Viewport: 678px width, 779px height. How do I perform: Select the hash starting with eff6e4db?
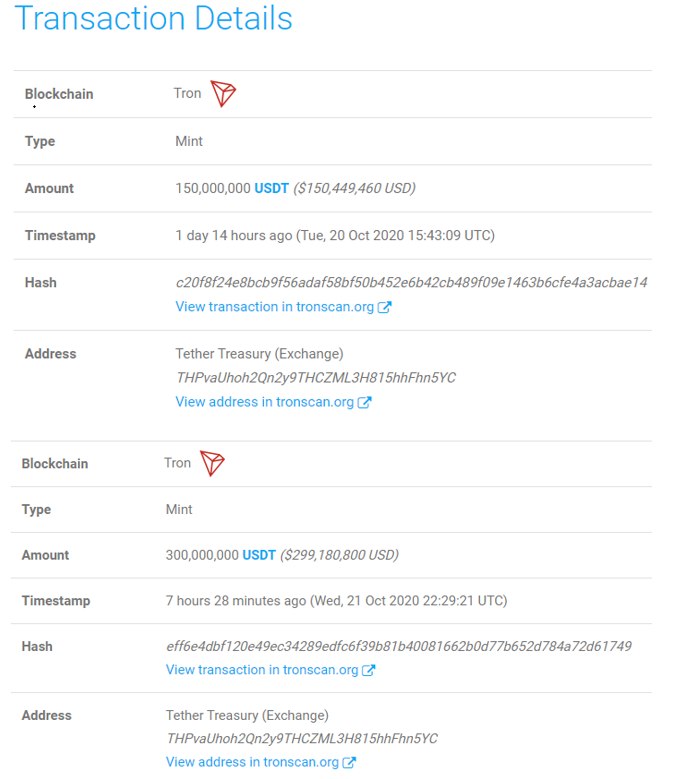point(398,646)
